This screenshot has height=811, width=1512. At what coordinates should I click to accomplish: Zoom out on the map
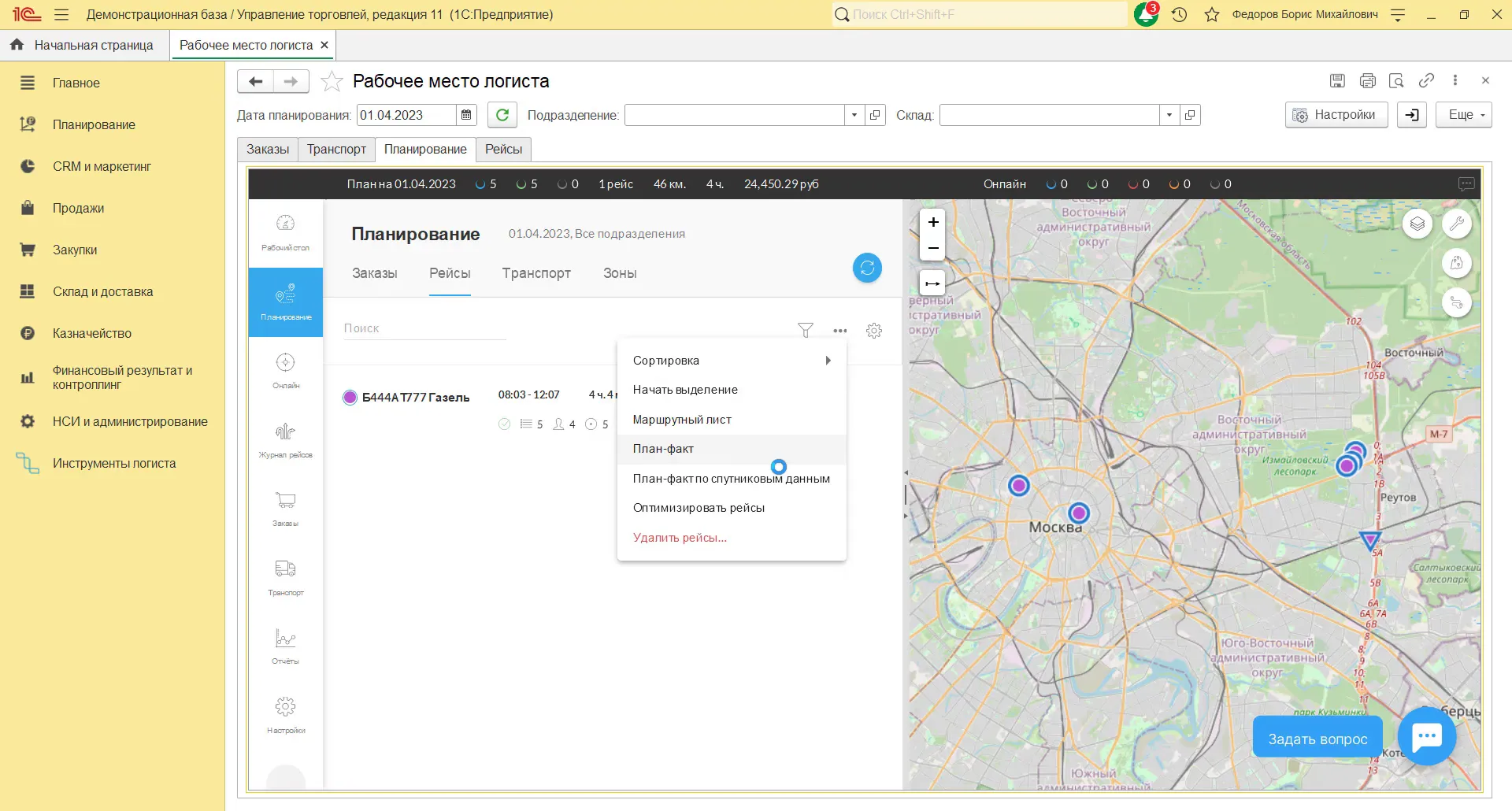pos(932,248)
